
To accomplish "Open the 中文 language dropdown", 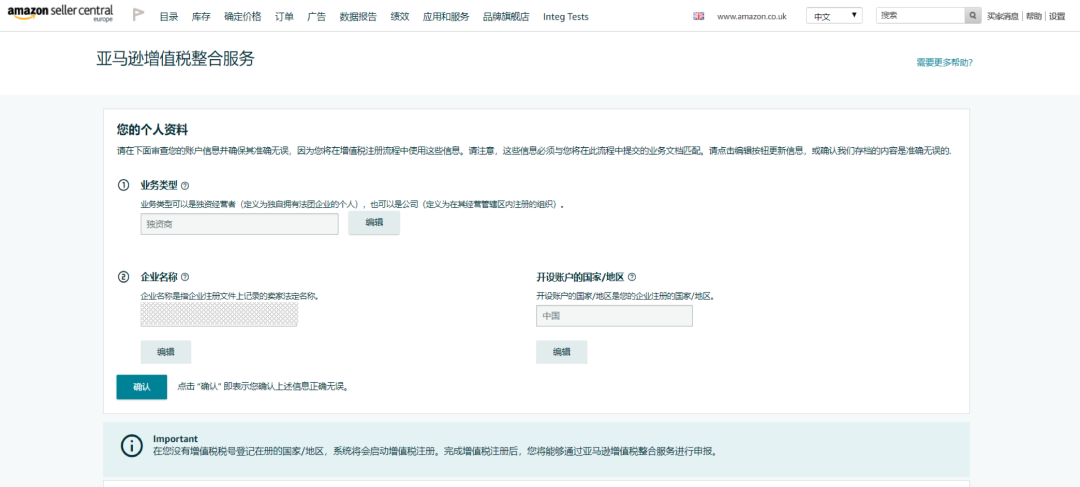I will pos(834,16).
